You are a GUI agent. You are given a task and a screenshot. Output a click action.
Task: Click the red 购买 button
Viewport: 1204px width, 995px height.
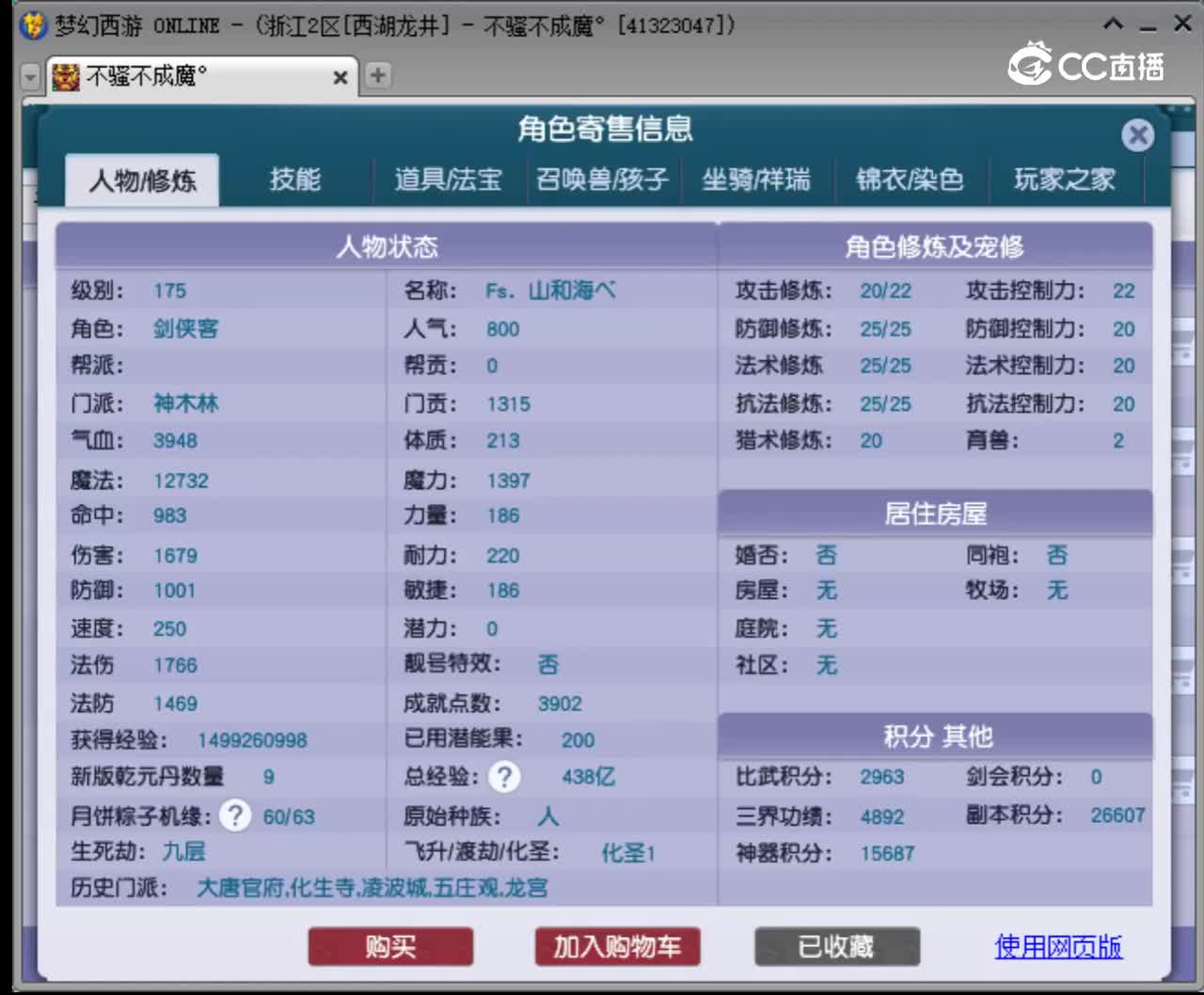point(390,946)
